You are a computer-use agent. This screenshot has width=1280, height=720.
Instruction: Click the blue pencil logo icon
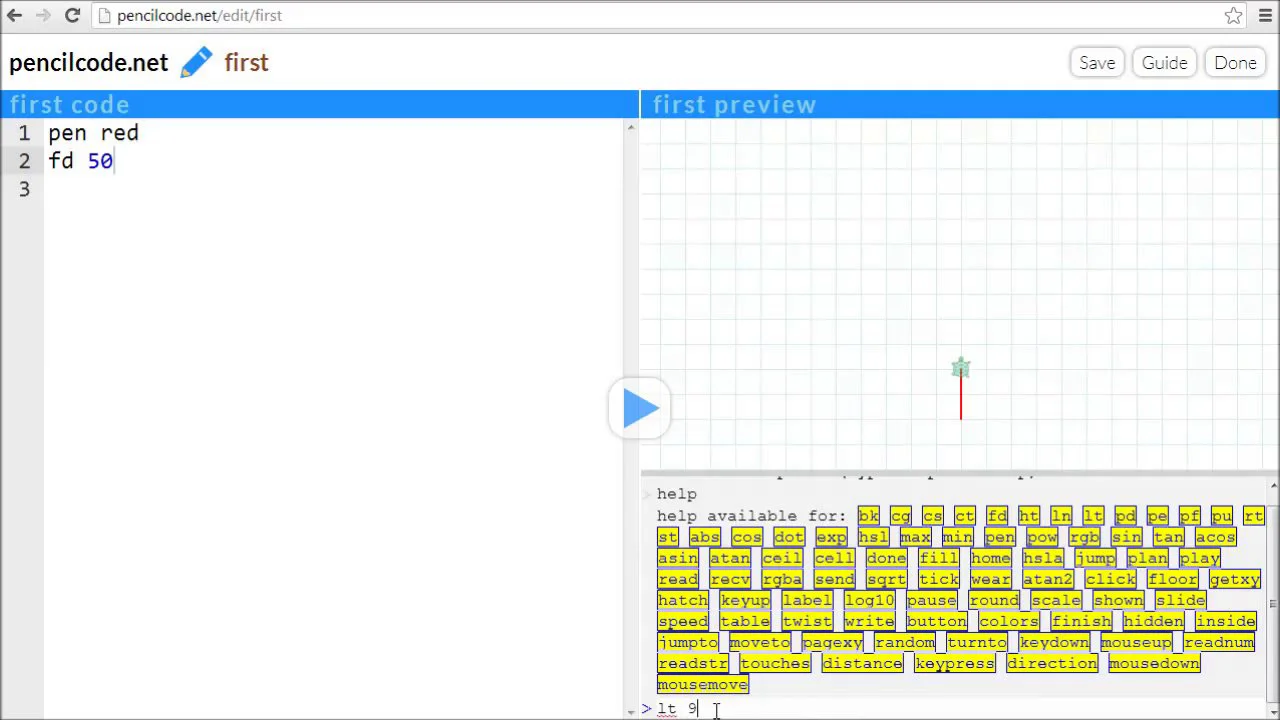point(196,62)
